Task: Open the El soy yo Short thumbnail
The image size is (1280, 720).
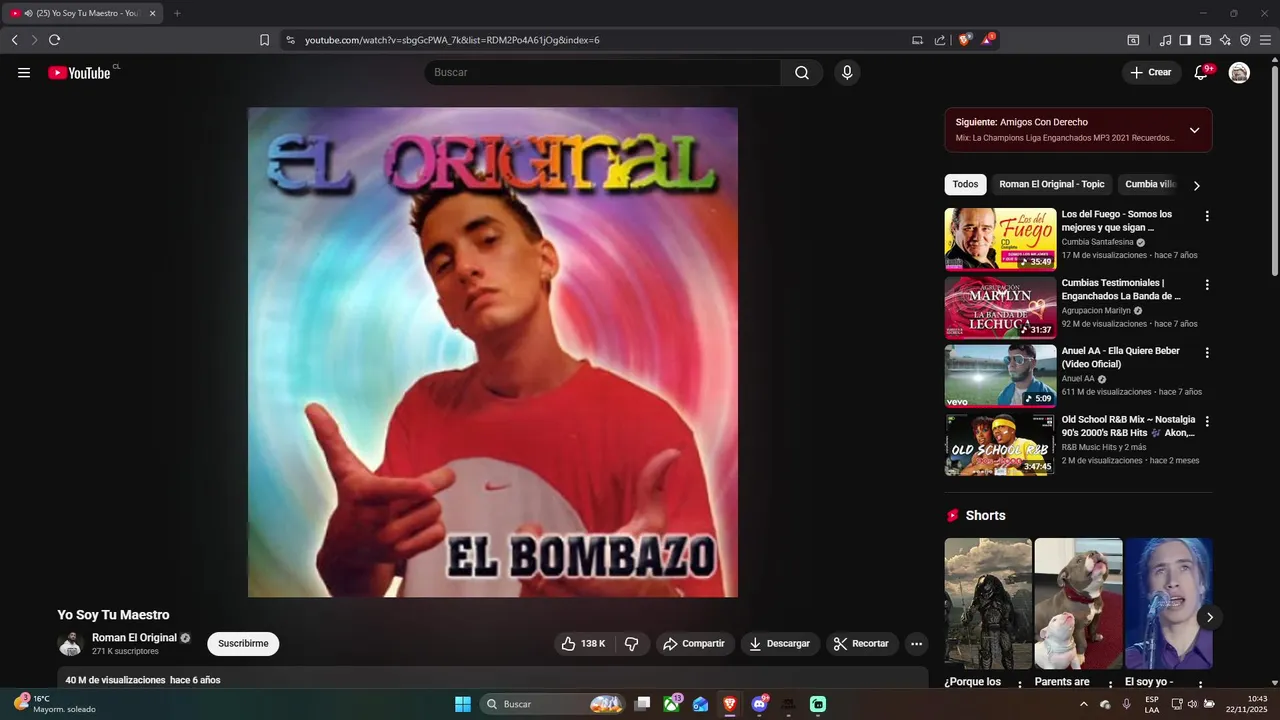Action: point(1168,604)
